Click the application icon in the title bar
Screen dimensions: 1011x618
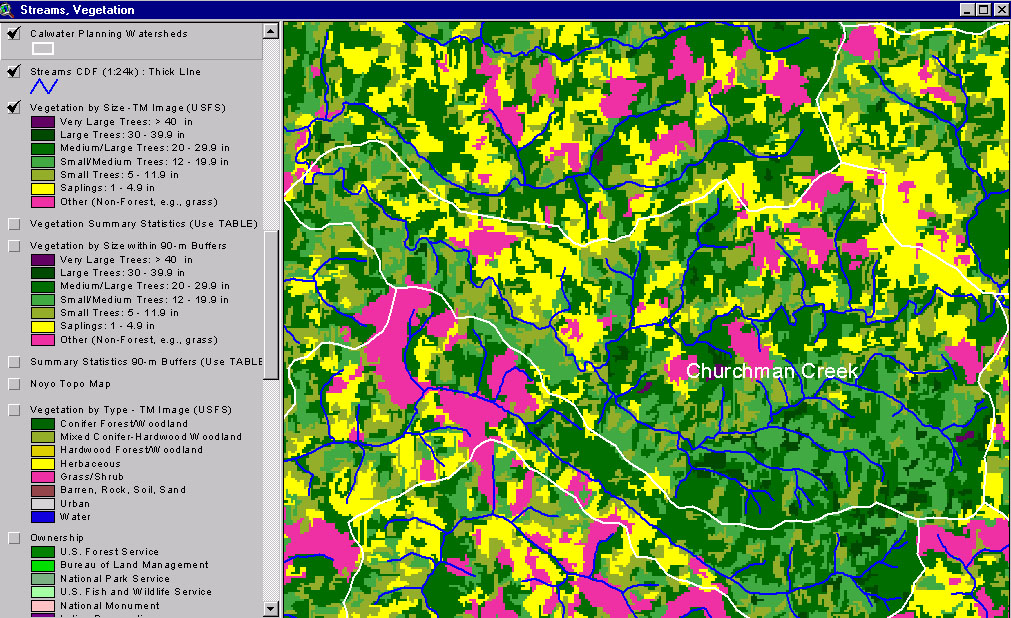coord(6,10)
